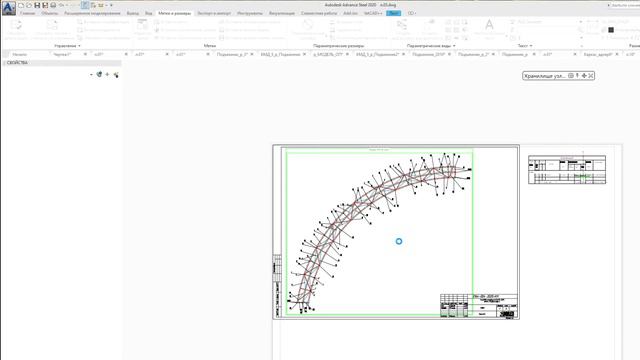Open the highlighted blue Лист ribbon tab

point(394,13)
